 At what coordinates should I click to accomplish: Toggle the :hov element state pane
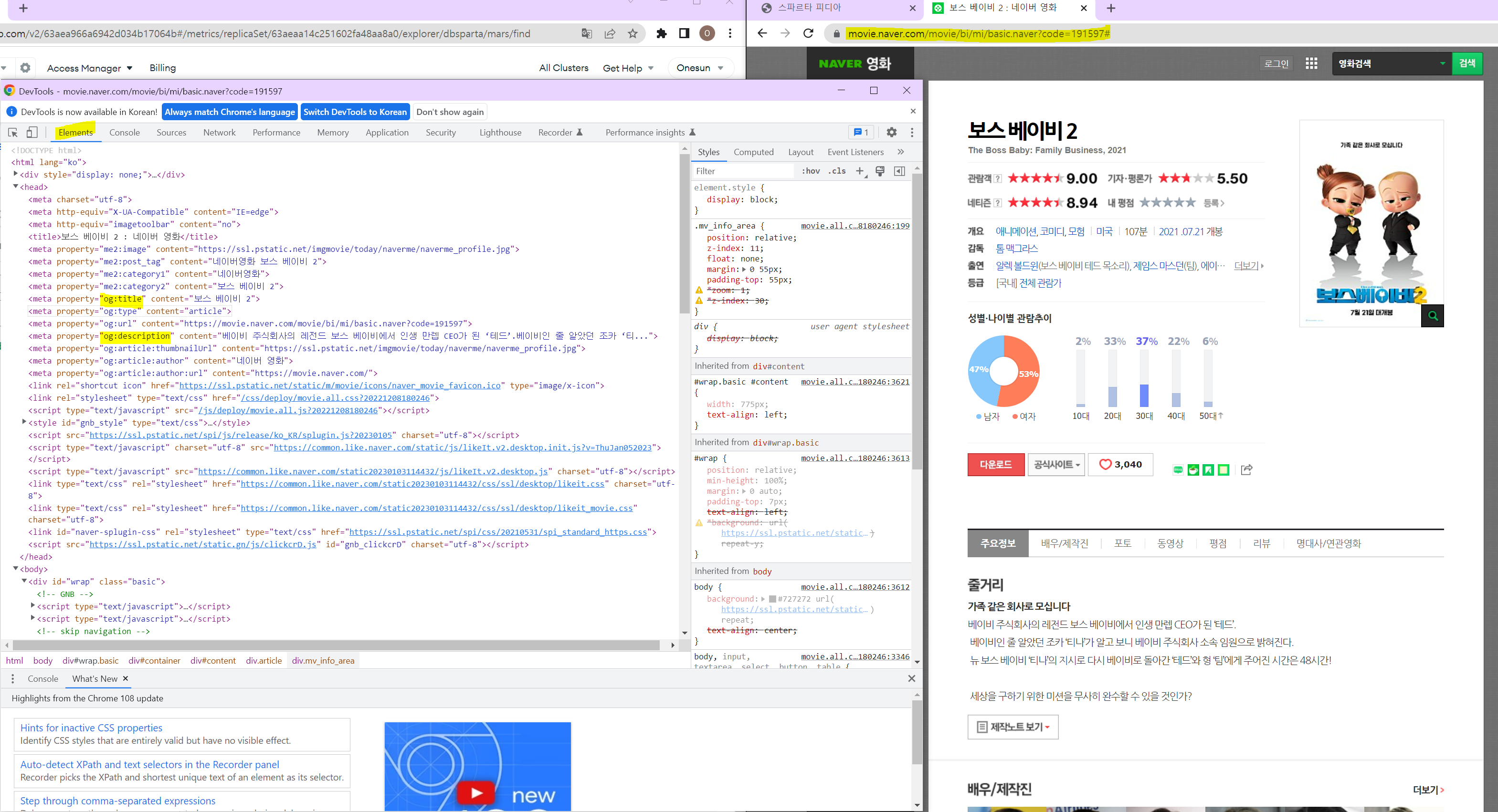(x=811, y=171)
